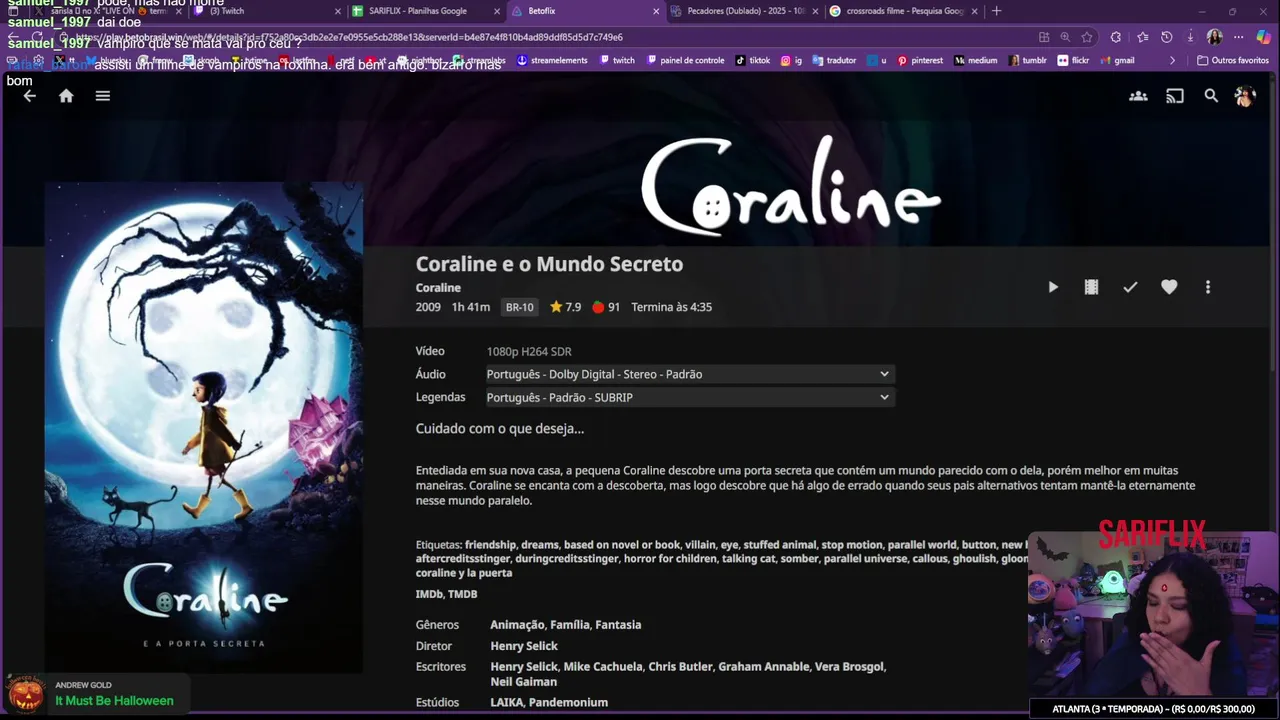Click the cast to device icon
The image size is (1280, 720).
tap(1175, 96)
